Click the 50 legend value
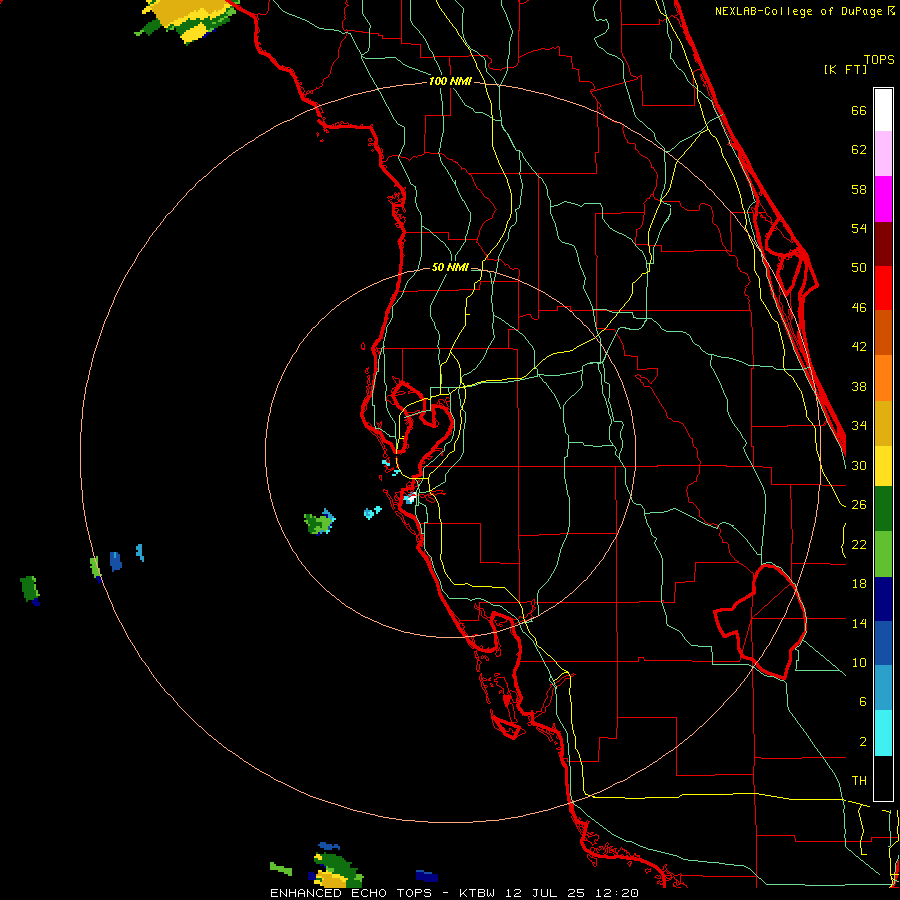 [x=859, y=267]
